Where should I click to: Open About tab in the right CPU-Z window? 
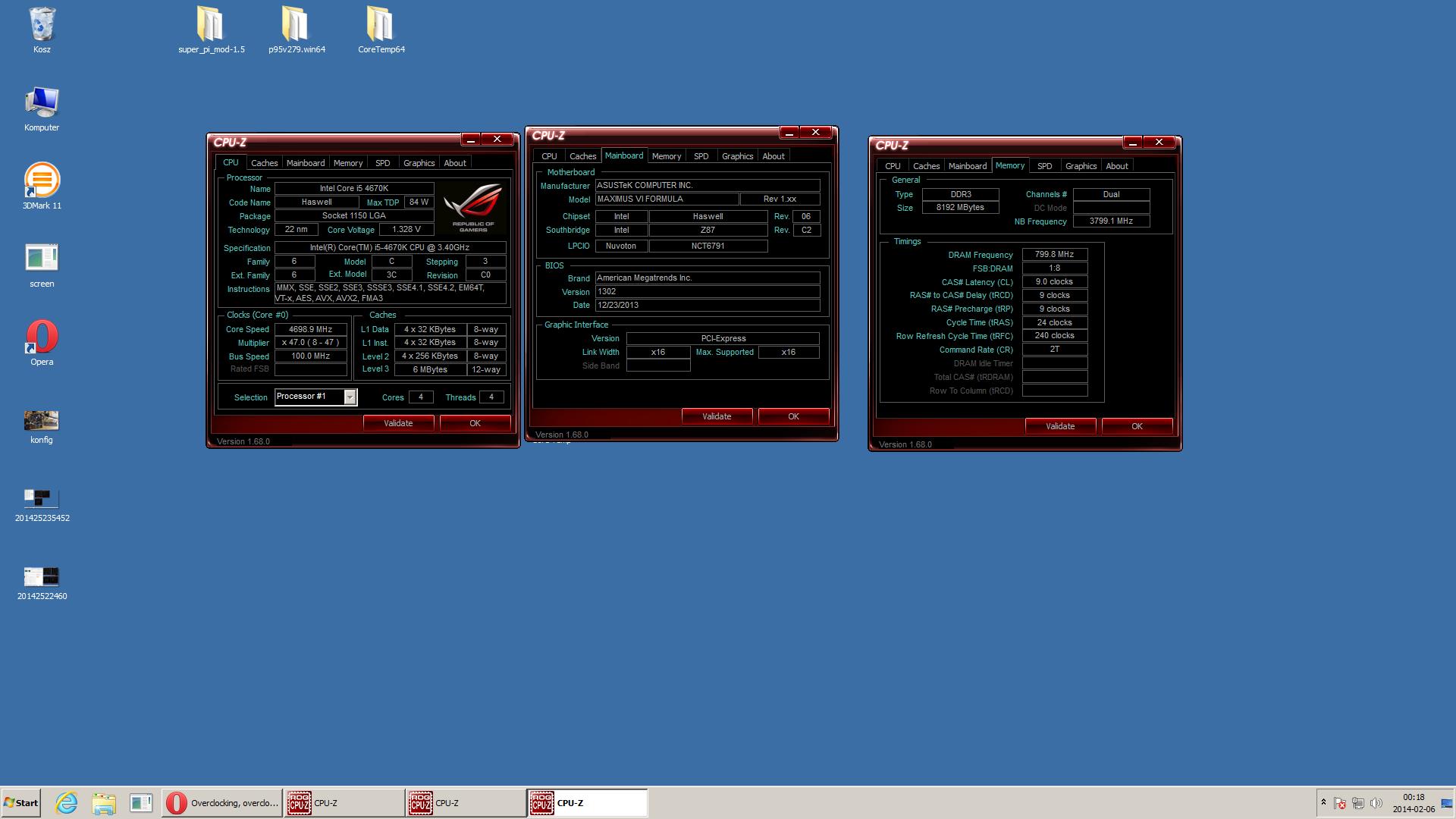[1117, 166]
